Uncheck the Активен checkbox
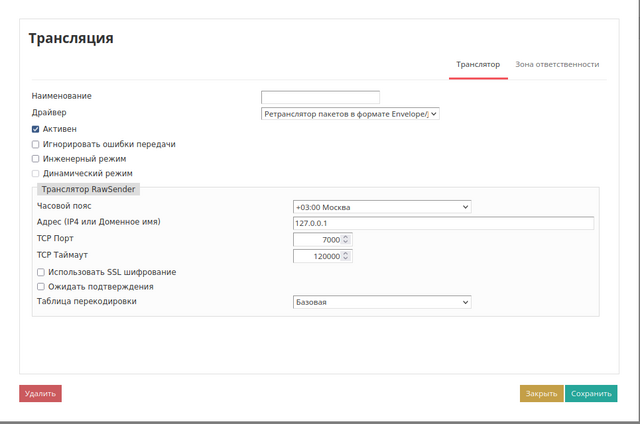The height and width of the screenshot is (424, 640). point(36,129)
